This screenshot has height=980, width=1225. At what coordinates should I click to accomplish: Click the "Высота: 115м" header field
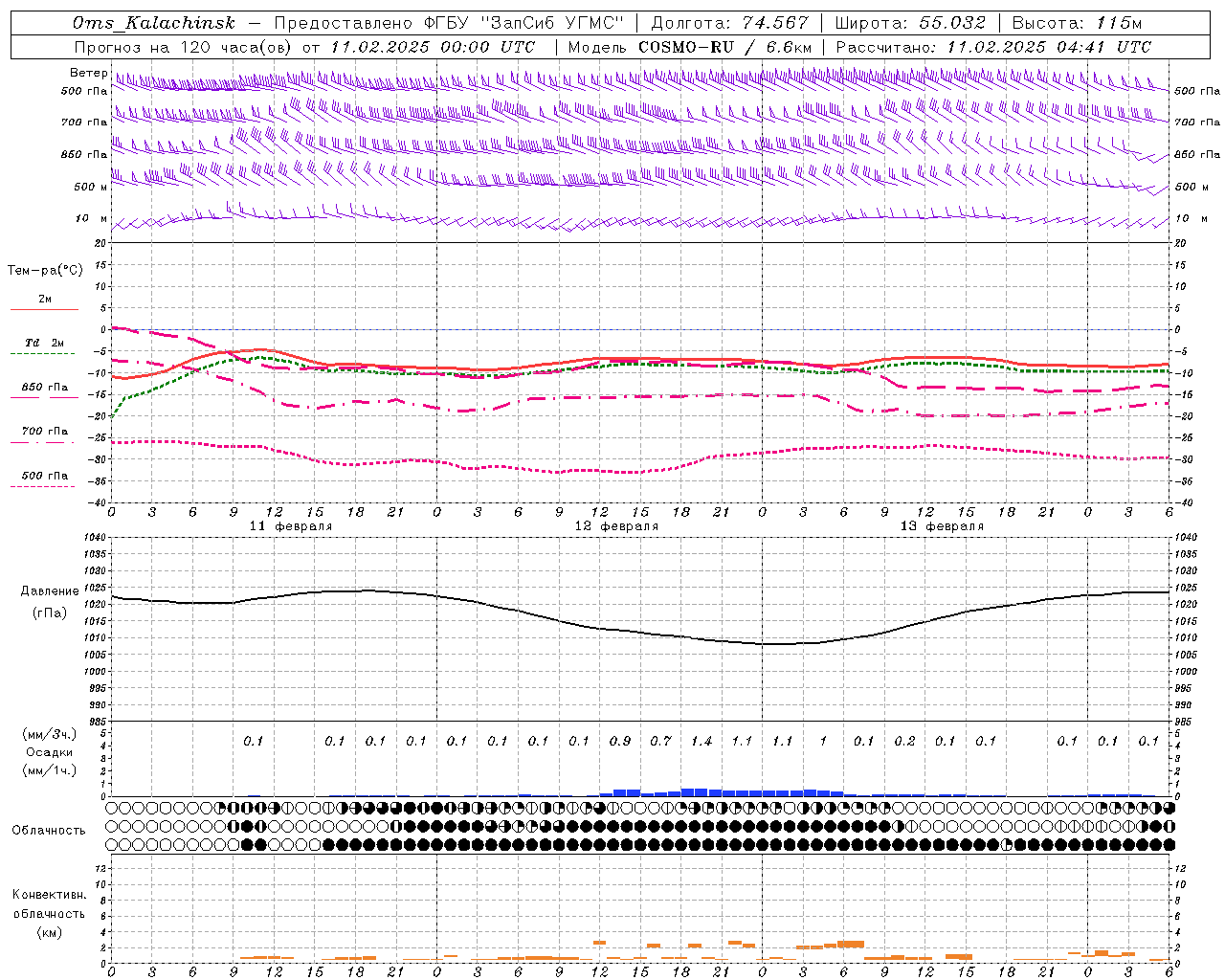point(1077,23)
